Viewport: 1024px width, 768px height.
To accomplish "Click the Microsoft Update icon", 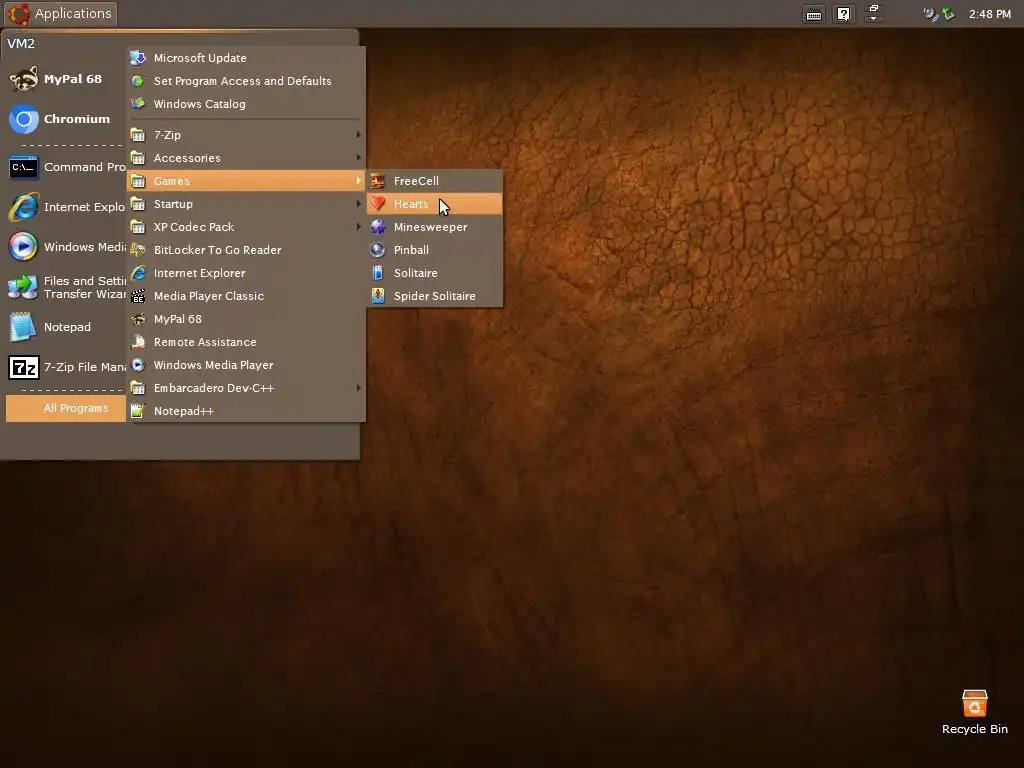I will click(138, 58).
